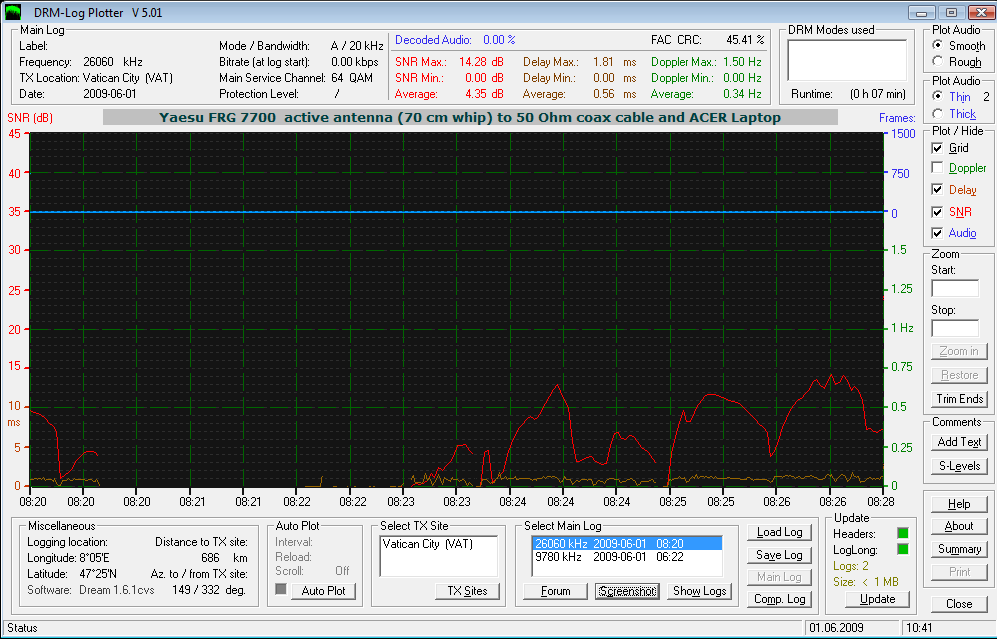997x639 pixels.
Task: Click the Distance 686 km value
Action: click(x=224, y=558)
